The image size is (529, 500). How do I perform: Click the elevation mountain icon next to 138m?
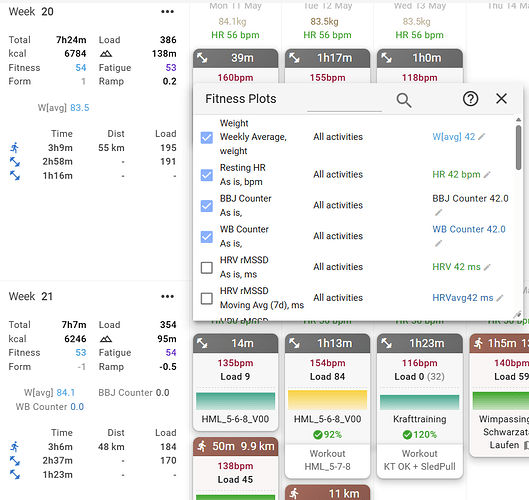[106, 54]
